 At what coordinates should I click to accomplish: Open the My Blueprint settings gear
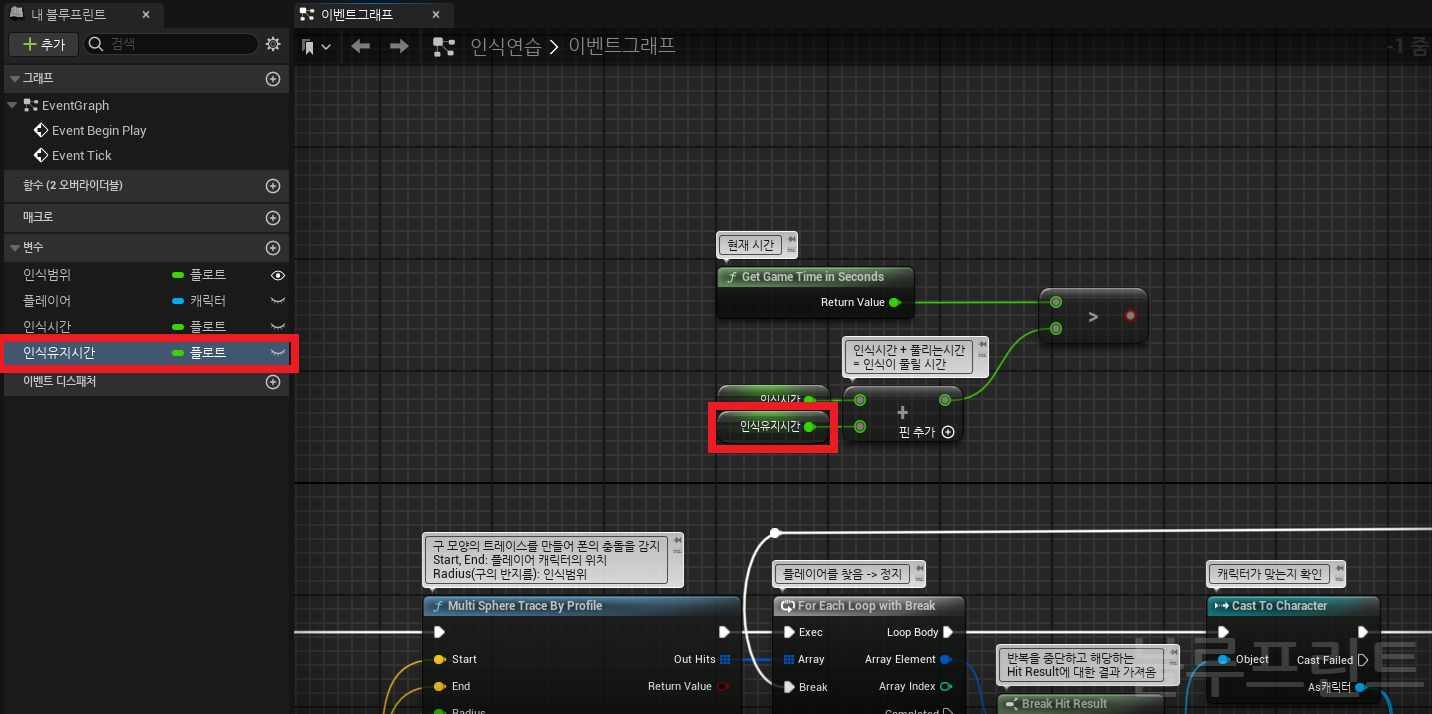[273, 44]
